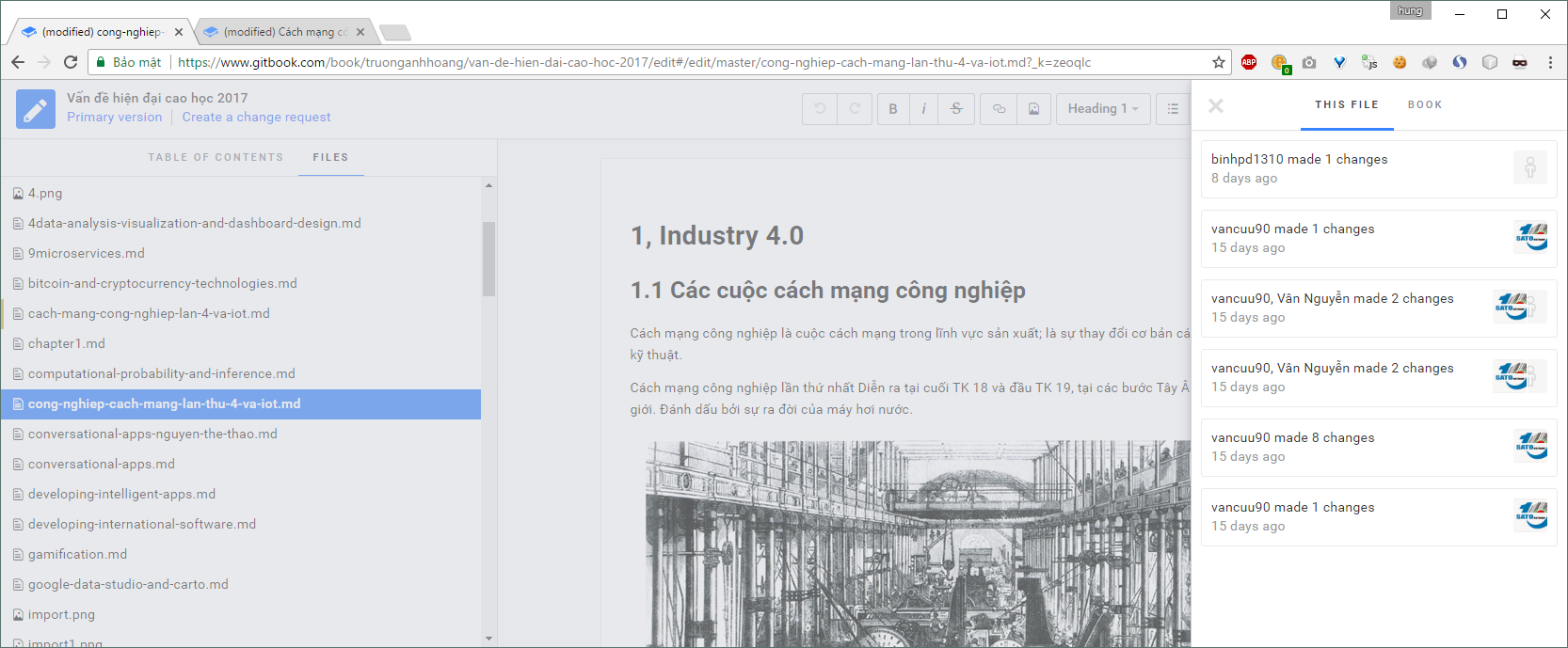Bookmark this page with the star icon
The width and height of the screenshot is (1568, 648).
point(1219,62)
